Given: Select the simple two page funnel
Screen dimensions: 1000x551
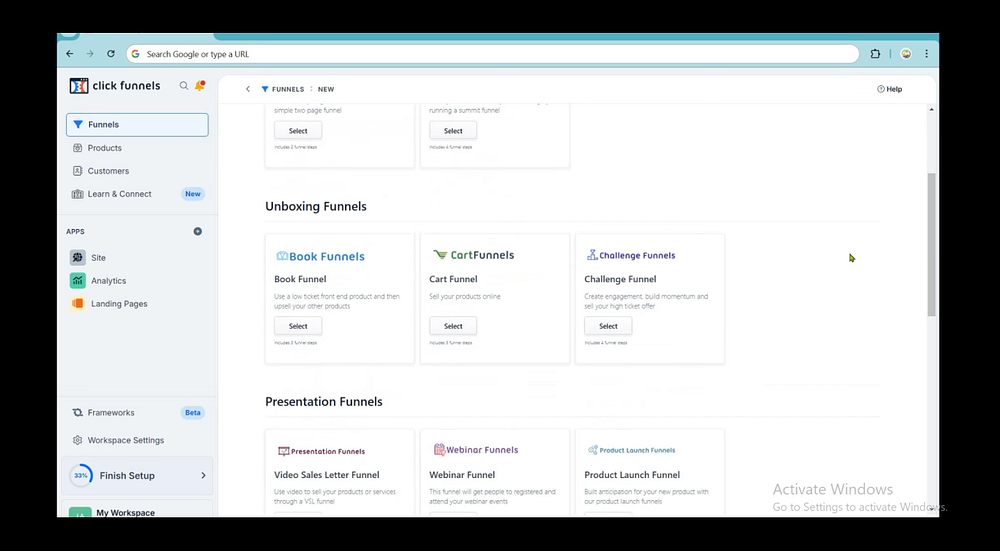Looking at the screenshot, I should click(298, 131).
